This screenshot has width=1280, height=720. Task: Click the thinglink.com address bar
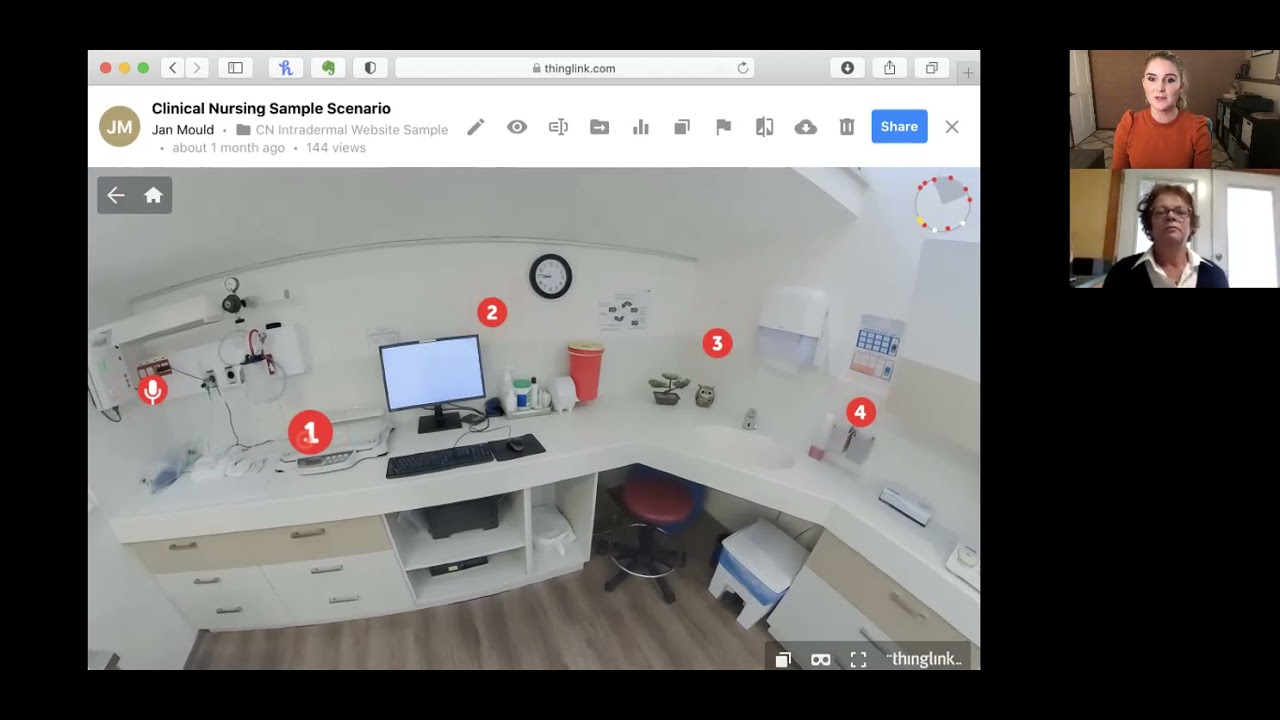click(x=574, y=68)
